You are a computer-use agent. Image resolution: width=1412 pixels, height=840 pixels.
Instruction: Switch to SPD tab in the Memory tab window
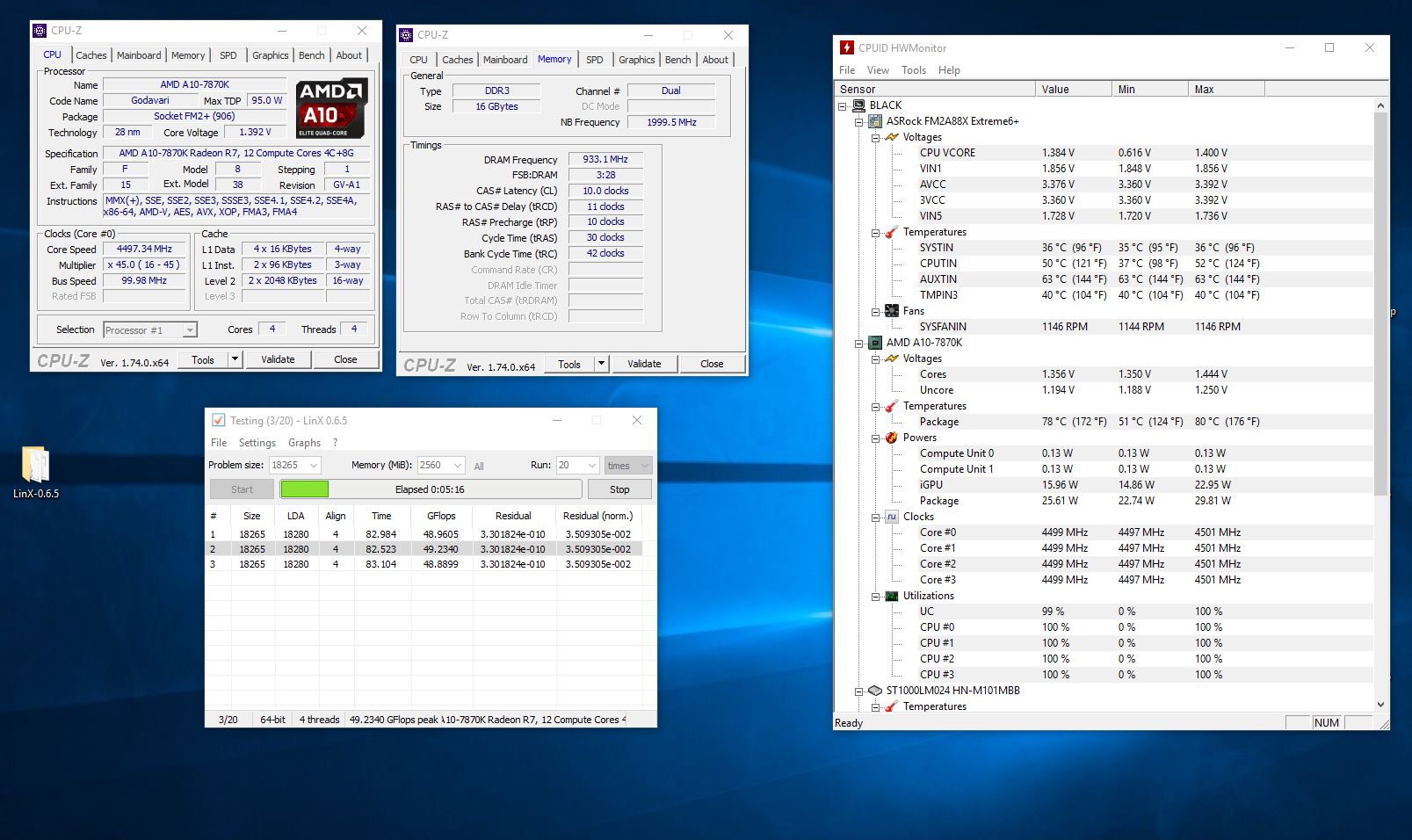tap(595, 60)
